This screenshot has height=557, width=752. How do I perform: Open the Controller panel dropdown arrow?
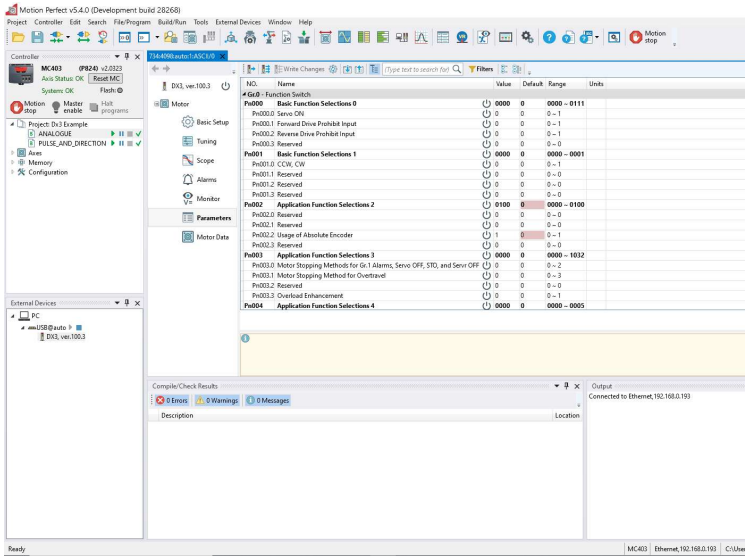pos(117,57)
